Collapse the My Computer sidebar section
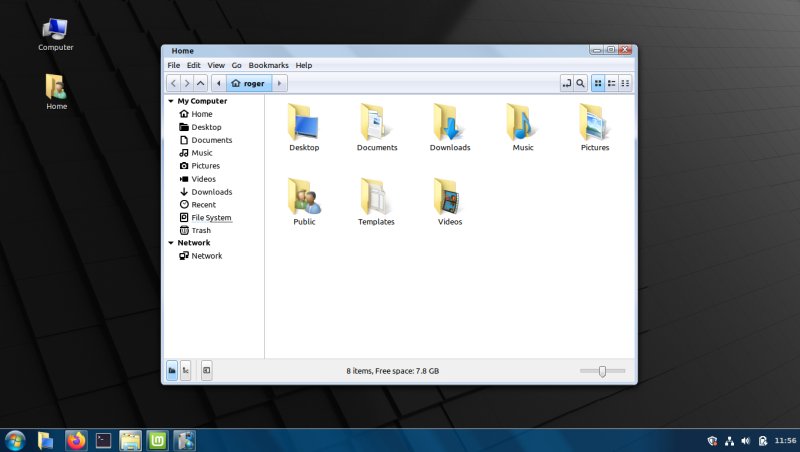This screenshot has width=800, height=452. [171, 101]
